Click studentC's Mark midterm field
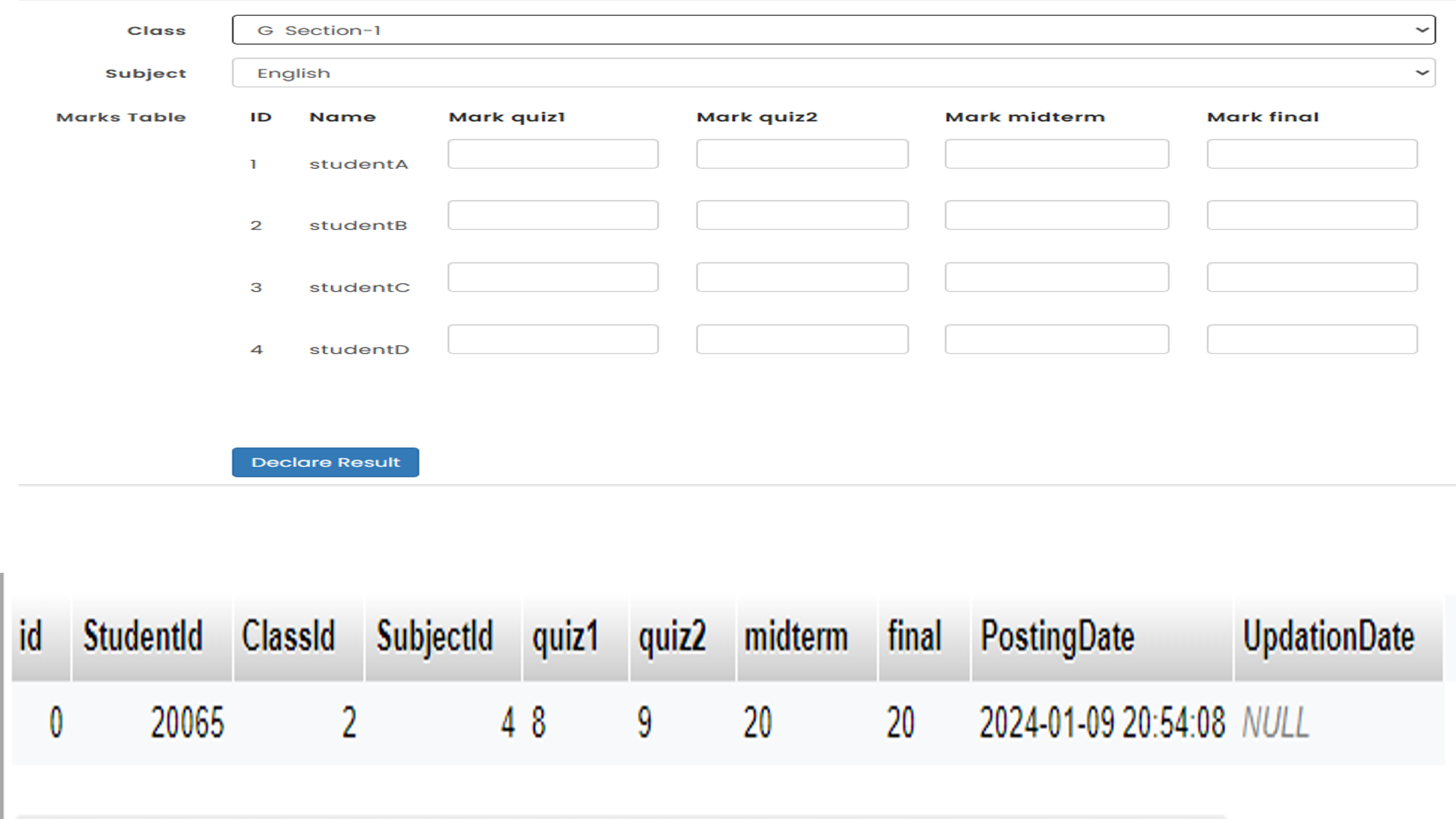 coord(1057,277)
